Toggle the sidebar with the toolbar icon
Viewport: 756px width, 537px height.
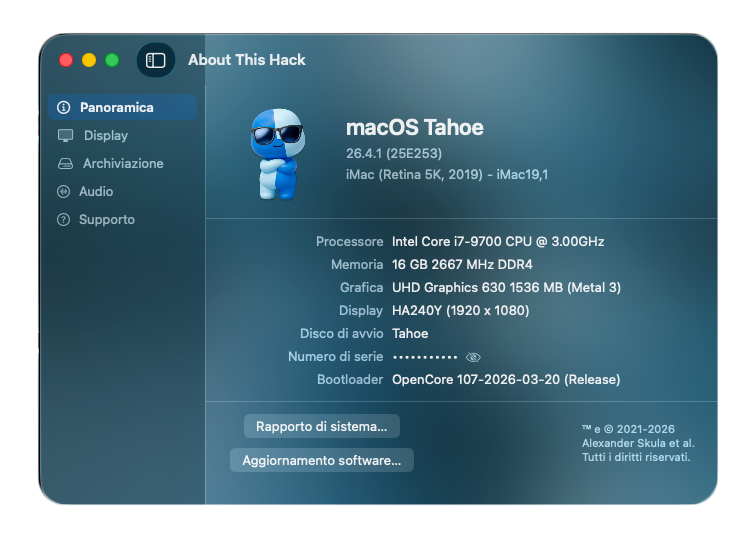[x=156, y=60]
